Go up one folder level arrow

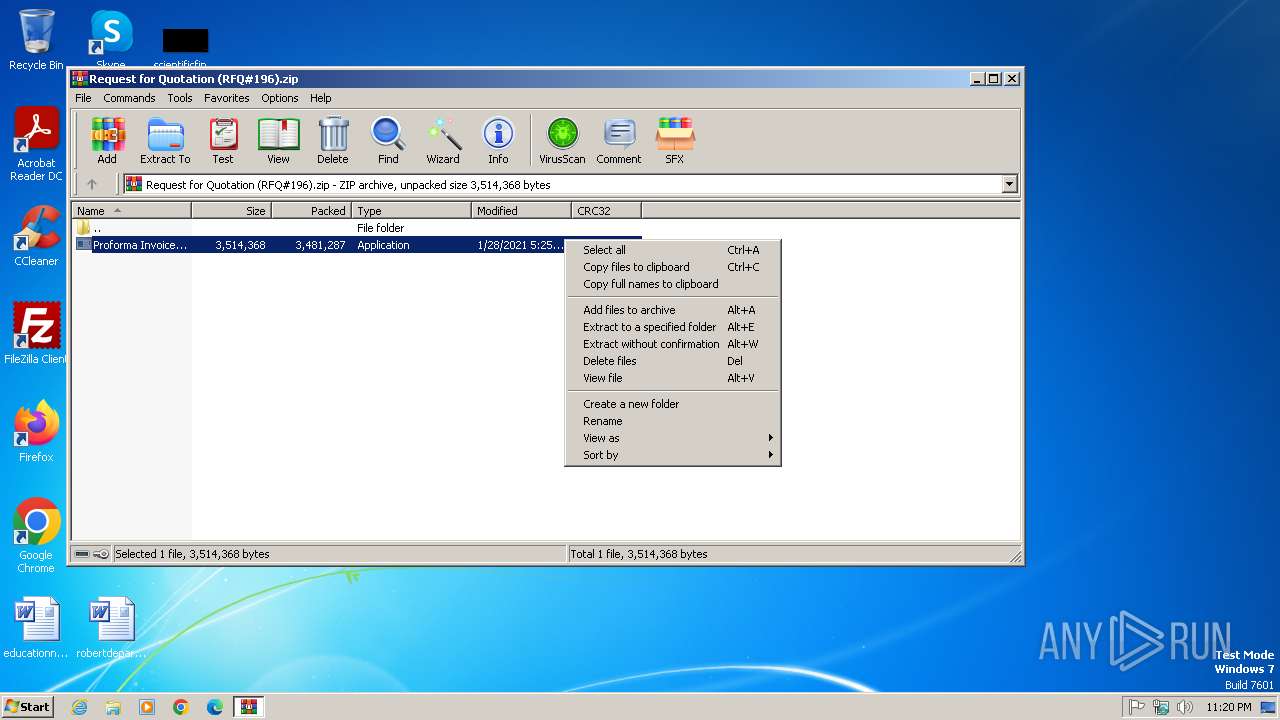[x=92, y=184]
